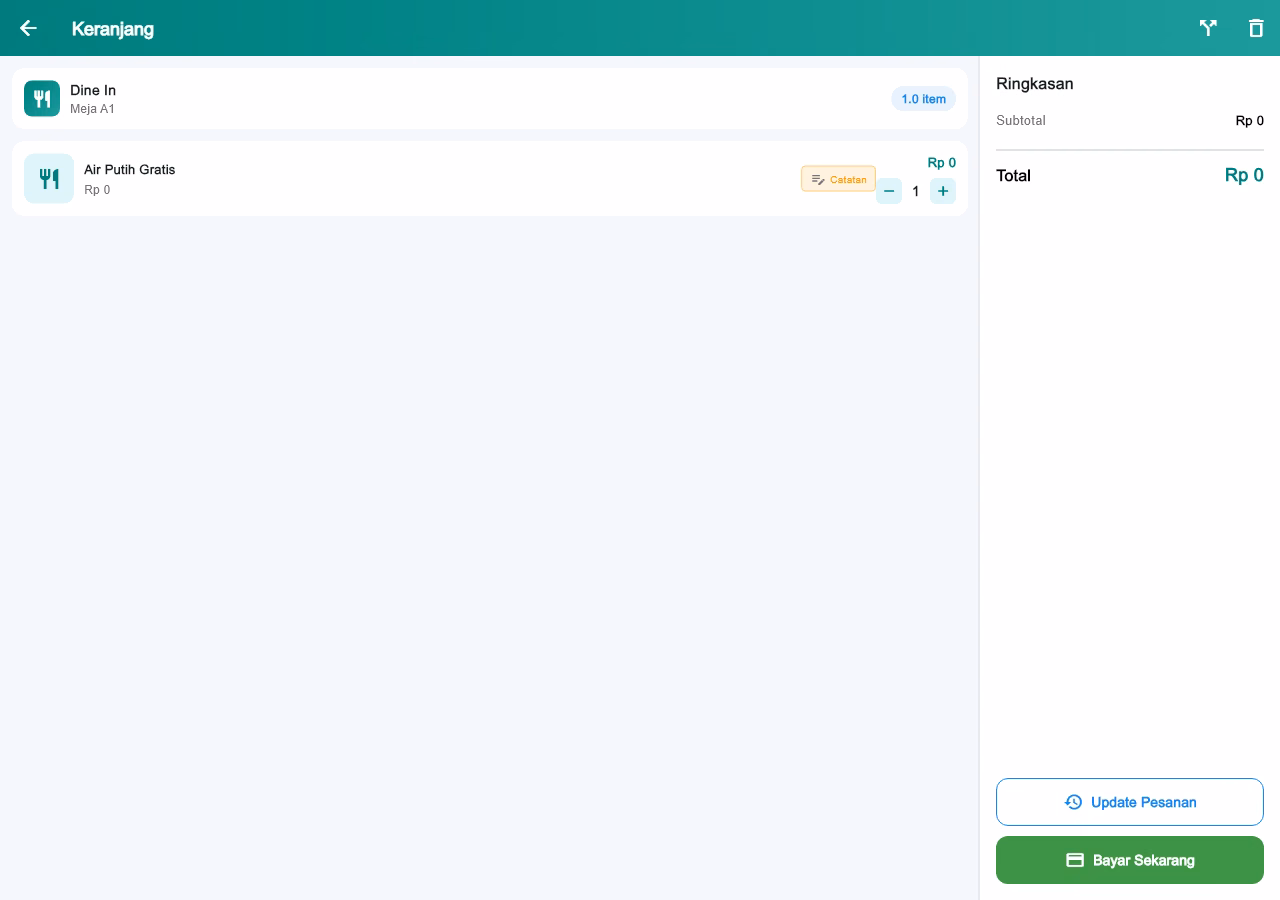Click the quantity value 1
The width and height of the screenshot is (1280, 900).
click(916, 191)
